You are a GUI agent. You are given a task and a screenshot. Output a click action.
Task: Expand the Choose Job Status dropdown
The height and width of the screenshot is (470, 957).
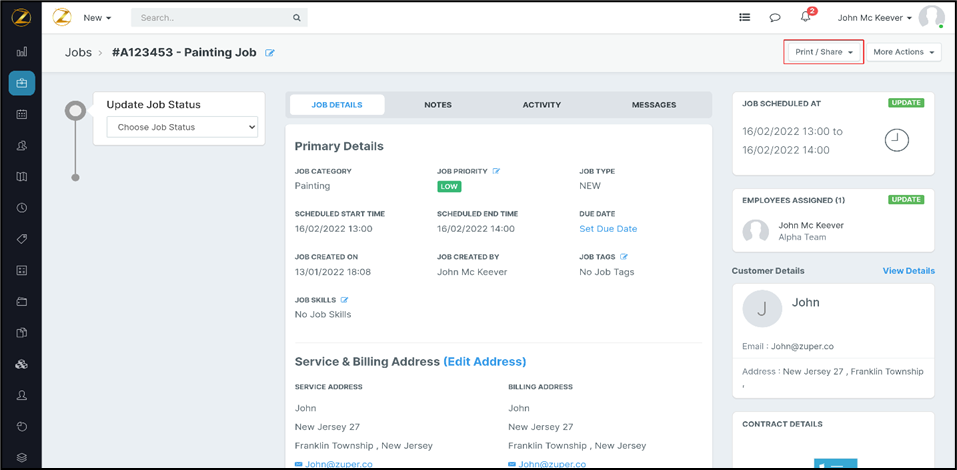(x=182, y=127)
